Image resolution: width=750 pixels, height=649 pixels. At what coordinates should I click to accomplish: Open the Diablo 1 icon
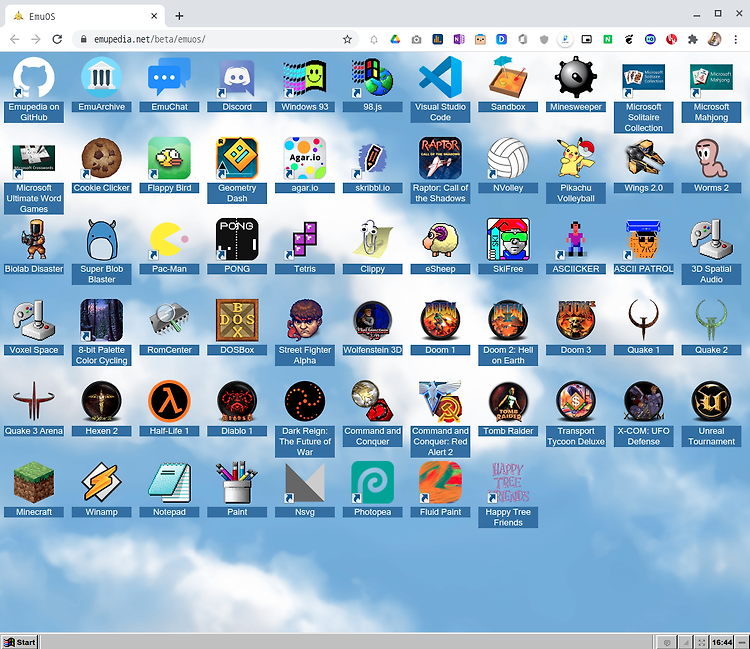237,402
